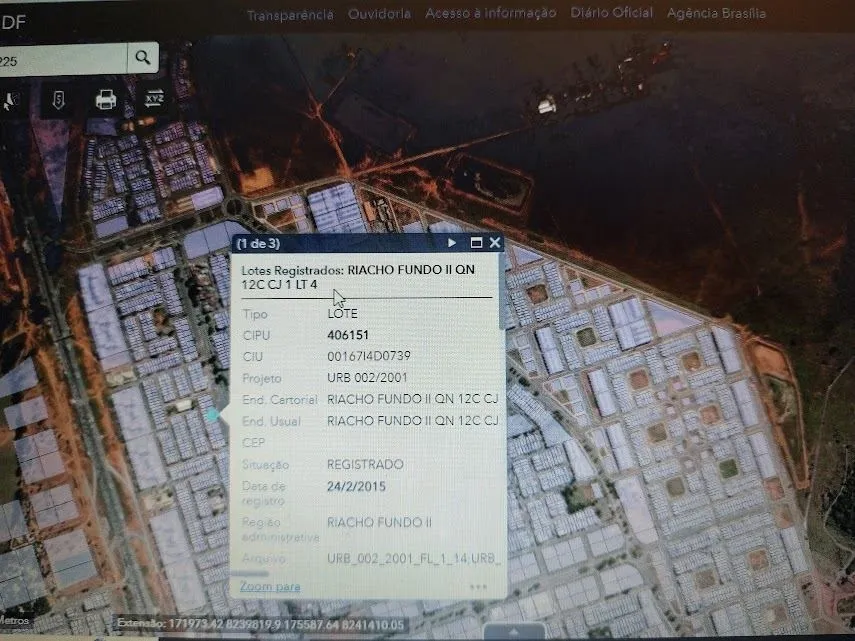The image size is (855, 641).
Task: Focus the address search field
Action: [63, 59]
